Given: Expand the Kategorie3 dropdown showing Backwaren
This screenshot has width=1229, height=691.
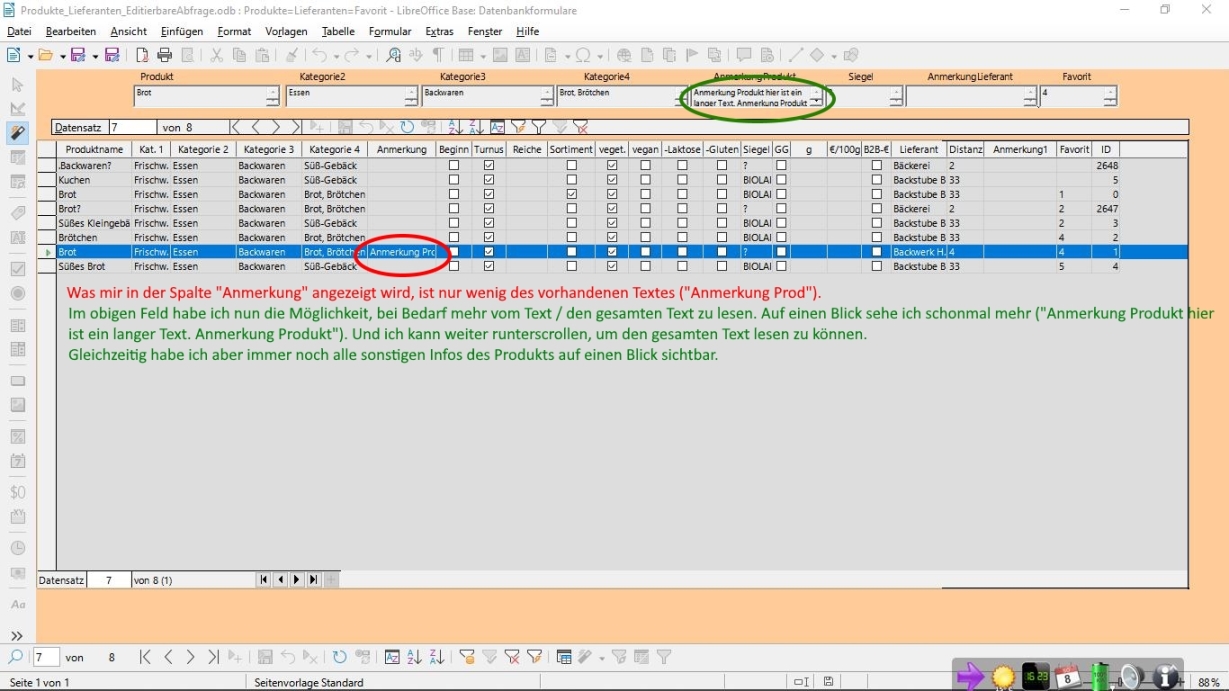Looking at the screenshot, I should coord(547,97).
